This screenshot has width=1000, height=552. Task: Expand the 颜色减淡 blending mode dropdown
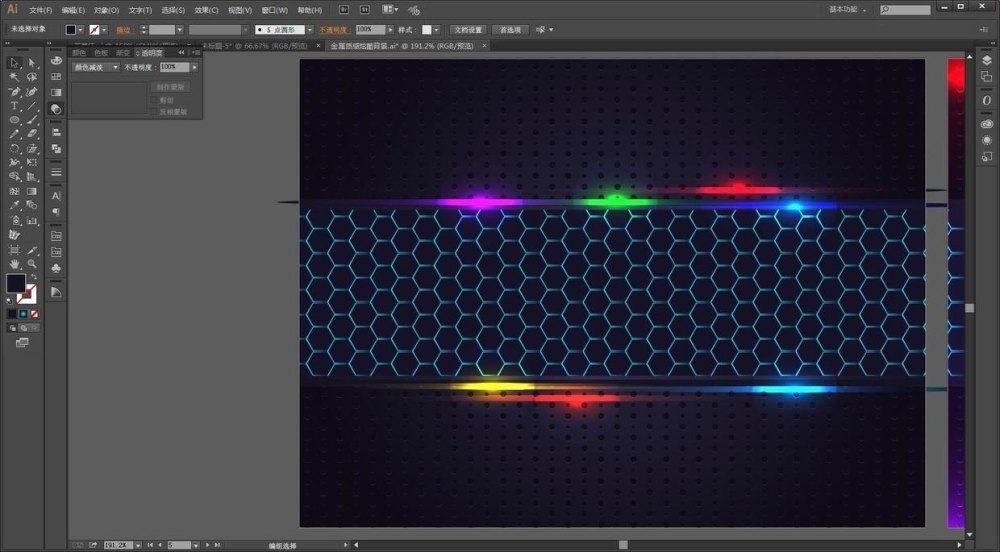115,67
